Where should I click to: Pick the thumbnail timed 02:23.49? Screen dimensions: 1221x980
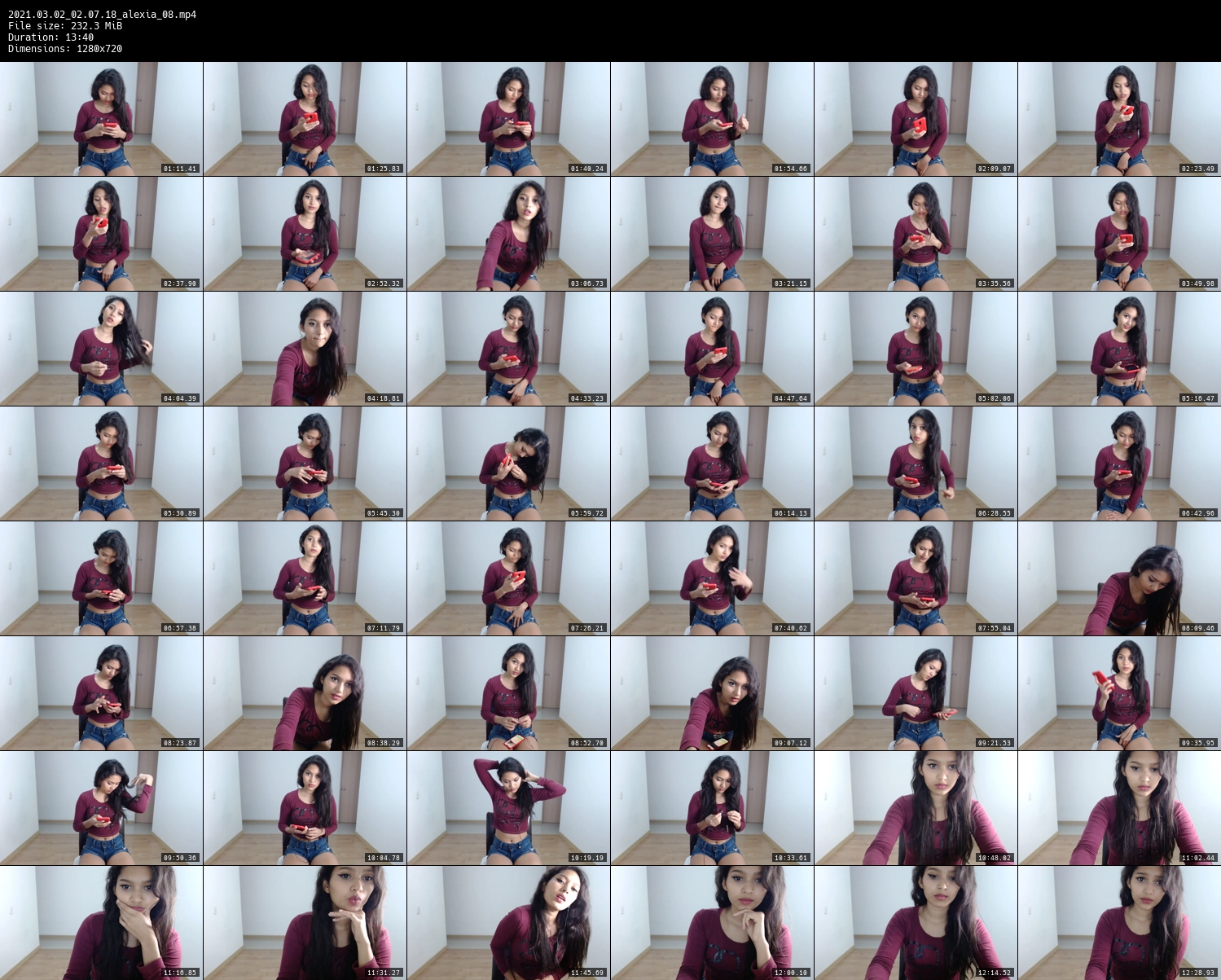(1119, 119)
